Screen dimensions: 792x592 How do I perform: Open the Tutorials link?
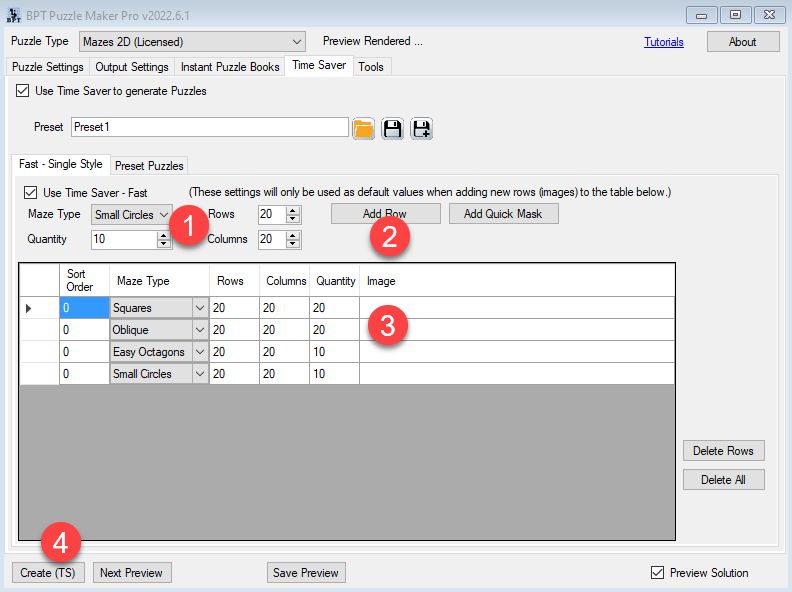[x=663, y=42]
